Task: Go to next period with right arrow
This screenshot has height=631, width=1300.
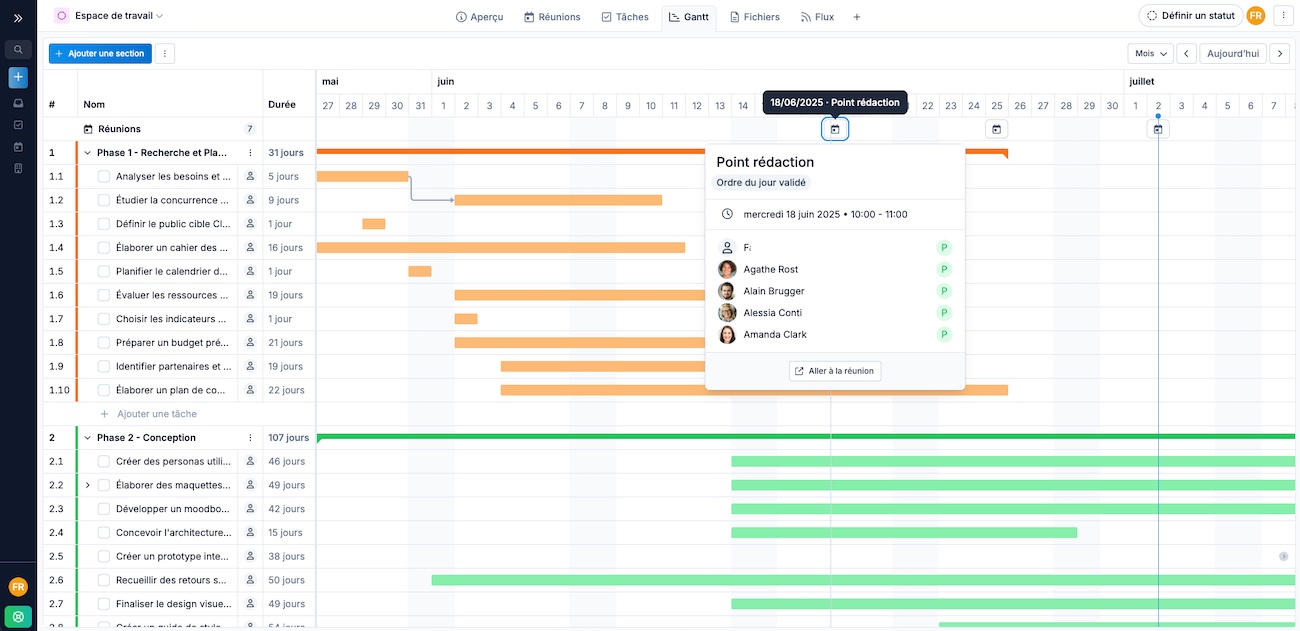Action: 1279,54
